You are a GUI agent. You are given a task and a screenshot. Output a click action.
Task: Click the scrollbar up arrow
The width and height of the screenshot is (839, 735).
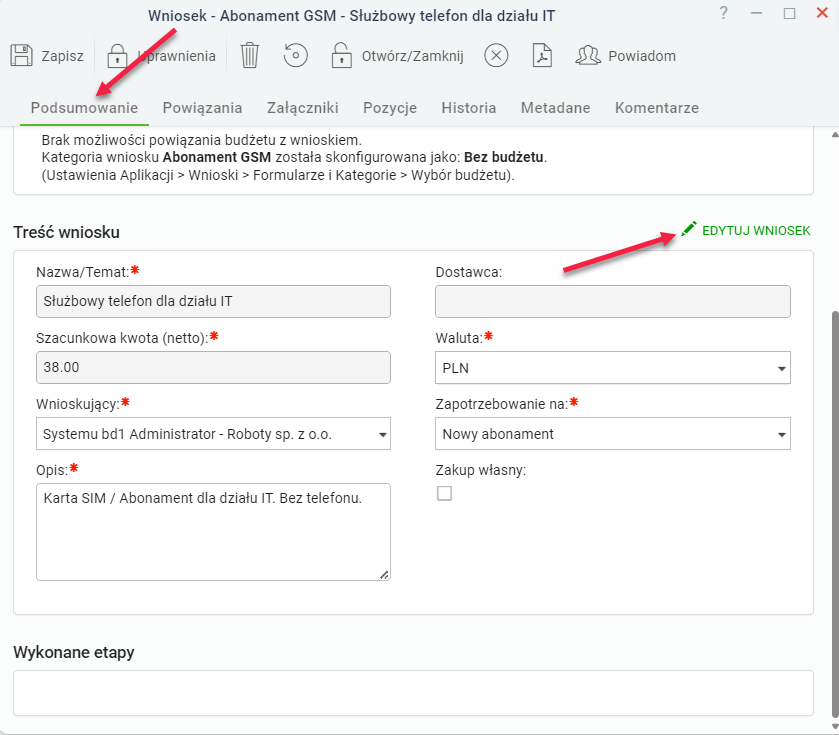tap(835, 134)
